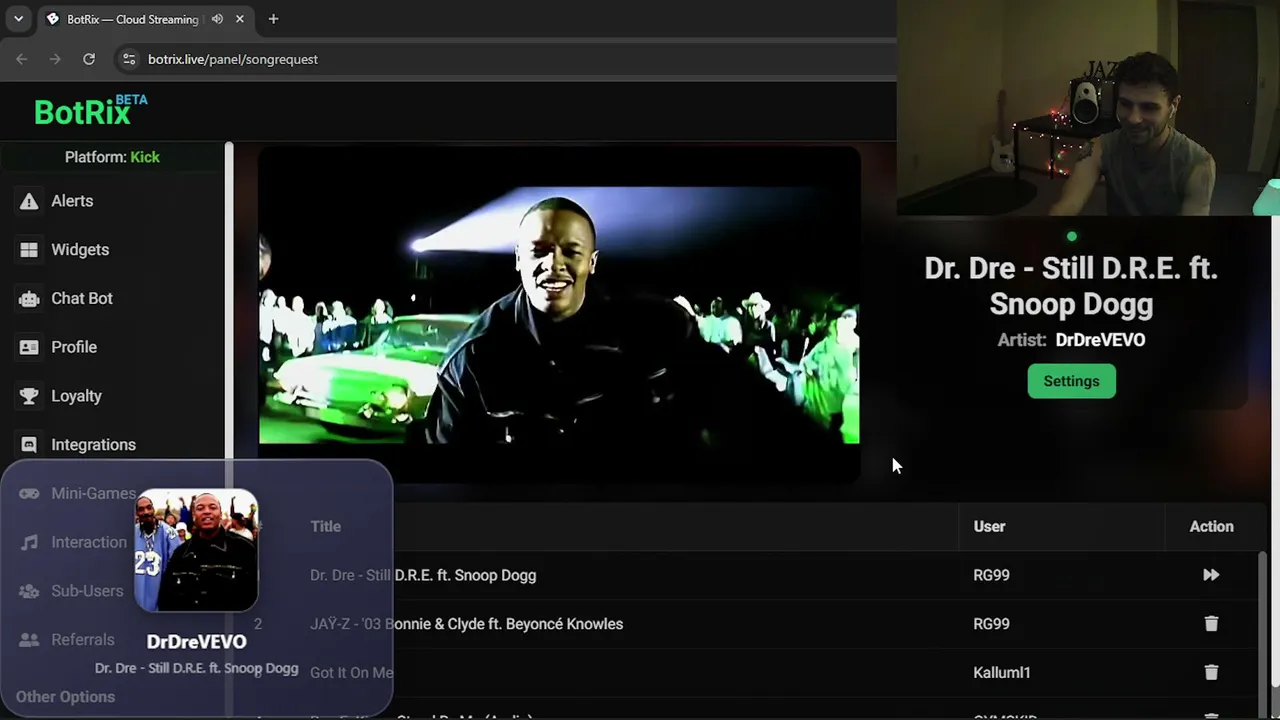This screenshot has width=1280, height=720.
Task: Click the Widgets grid icon in sidebar
Action: click(29, 250)
